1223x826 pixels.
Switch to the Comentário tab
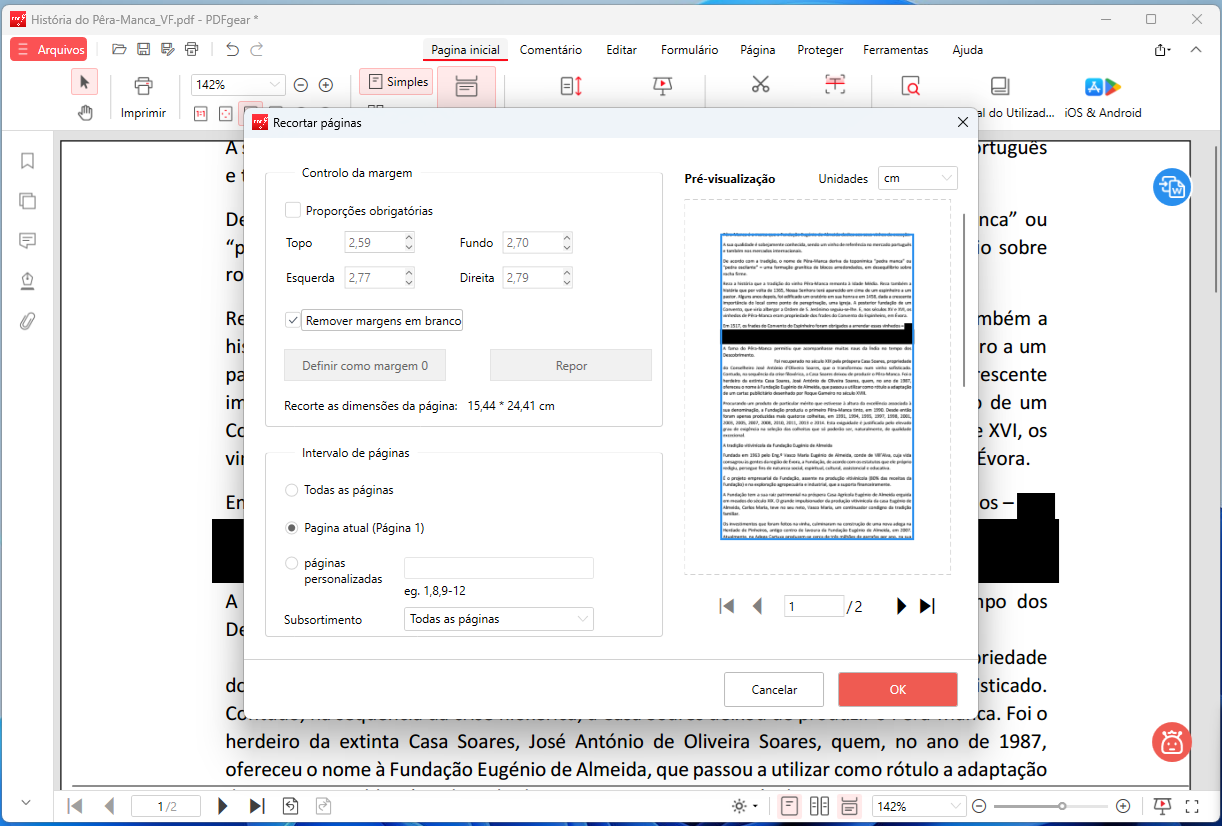click(550, 50)
